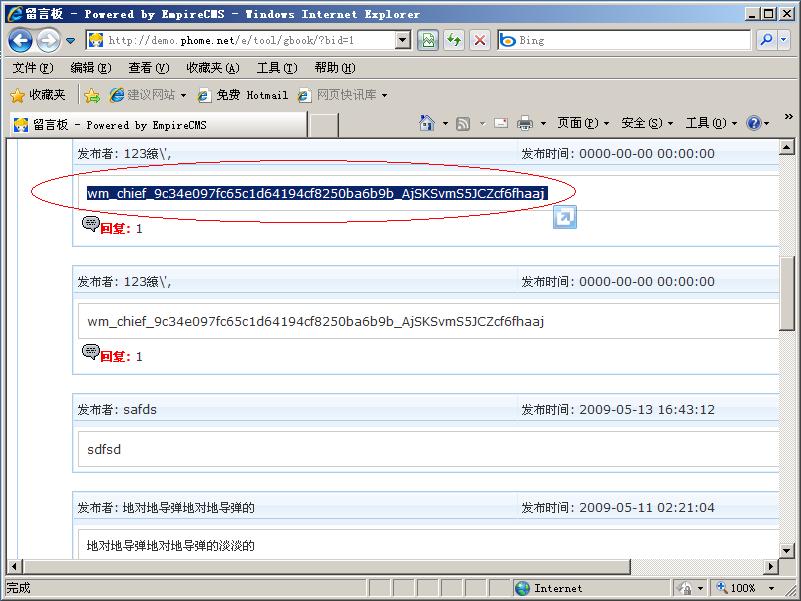Select the 留言板 - Powered by EmpireCMS tab
This screenshot has width=801, height=601.
click(158, 125)
